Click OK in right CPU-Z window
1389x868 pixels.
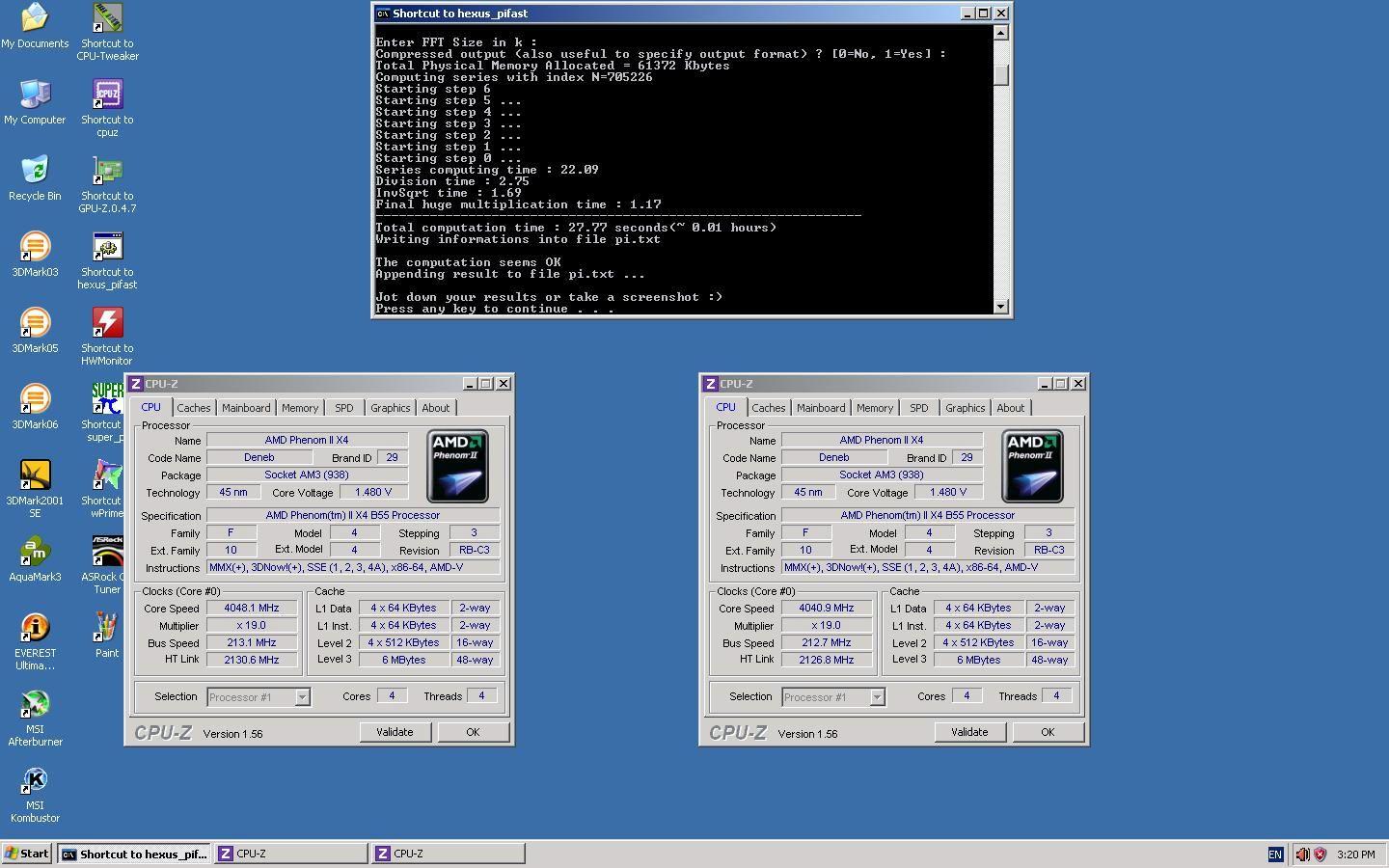(x=1048, y=732)
